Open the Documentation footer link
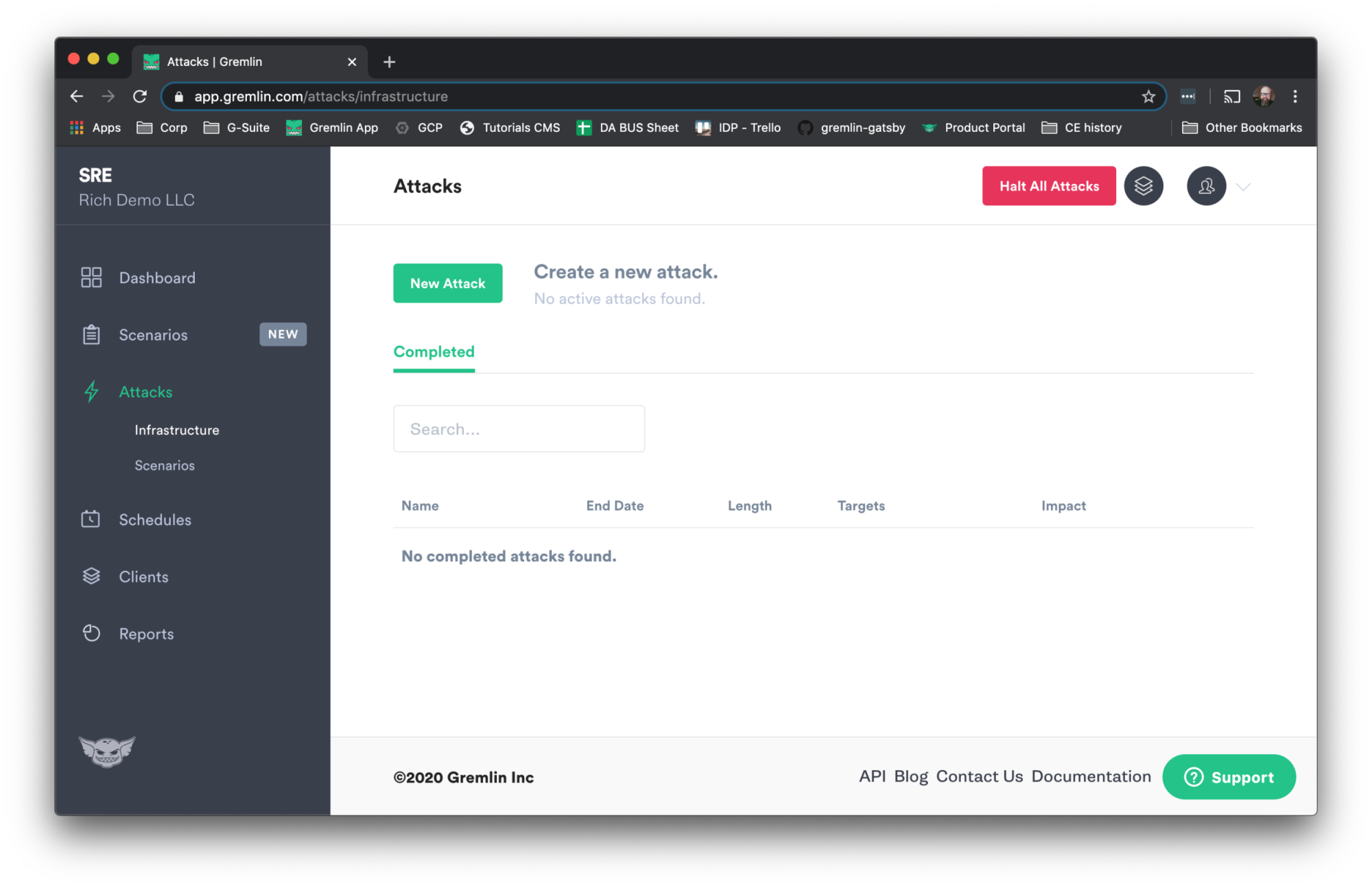Image resolution: width=1372 pixels, height=888 pixels. (1091, 776)
